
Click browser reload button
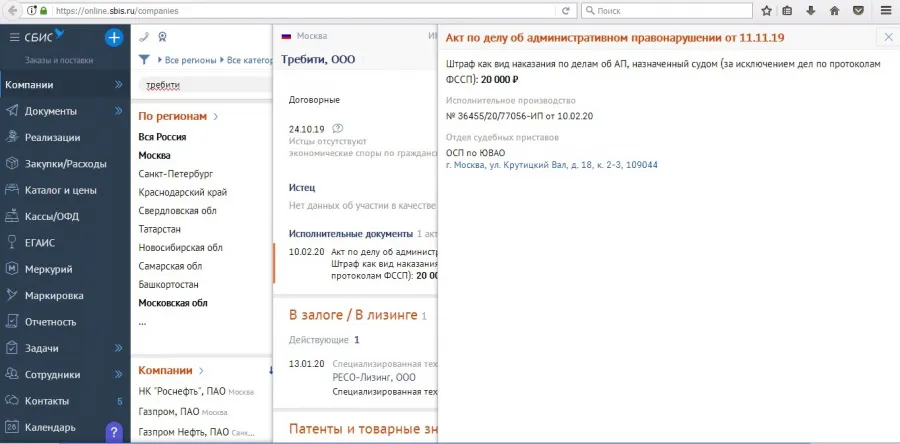click(565, 11)
